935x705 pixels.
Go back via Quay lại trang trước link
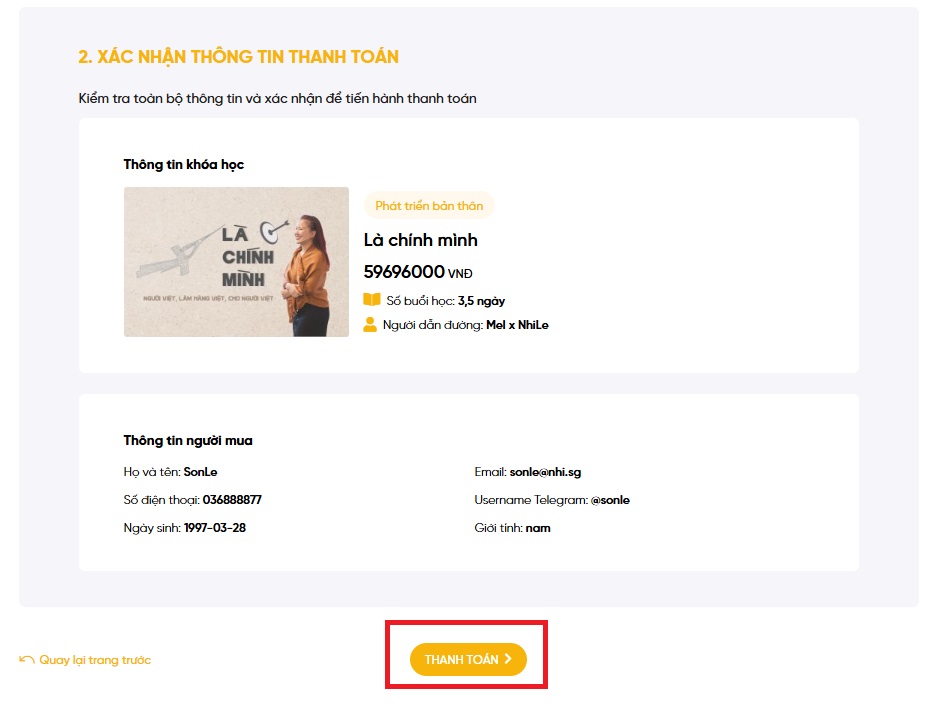(94, 660)
